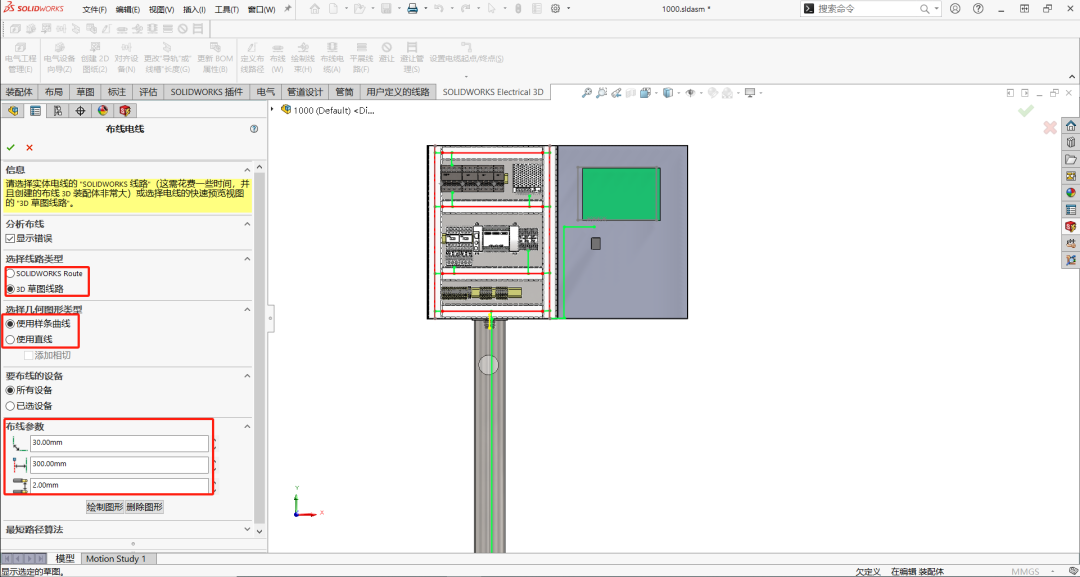The width and height of the screenshot is (1080, 577).
Task: Collapse the 分析布线 section
Action: (247, 224)
